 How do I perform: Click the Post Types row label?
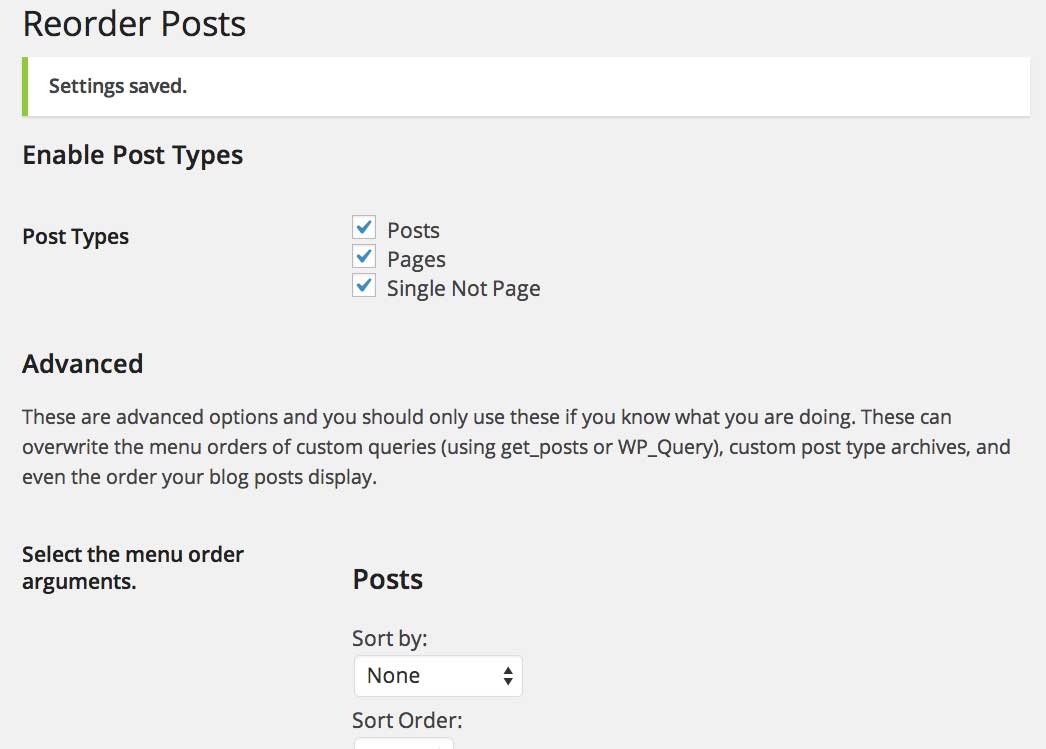[75, 237]
